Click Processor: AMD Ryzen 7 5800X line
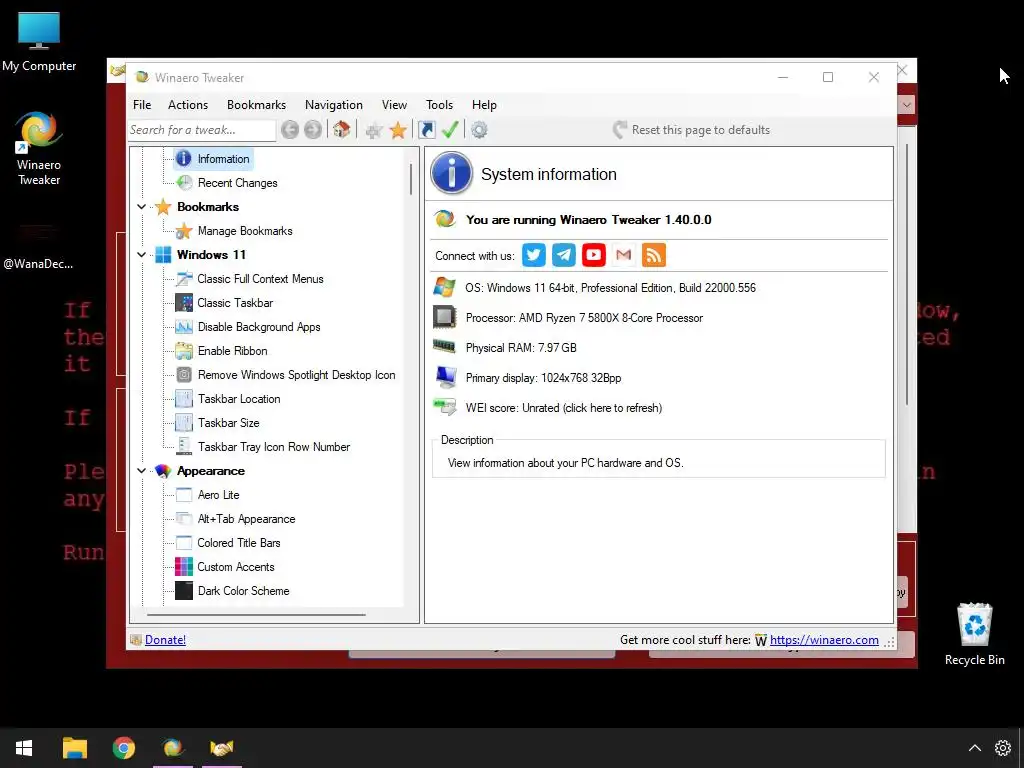 (x=584, y=318)
